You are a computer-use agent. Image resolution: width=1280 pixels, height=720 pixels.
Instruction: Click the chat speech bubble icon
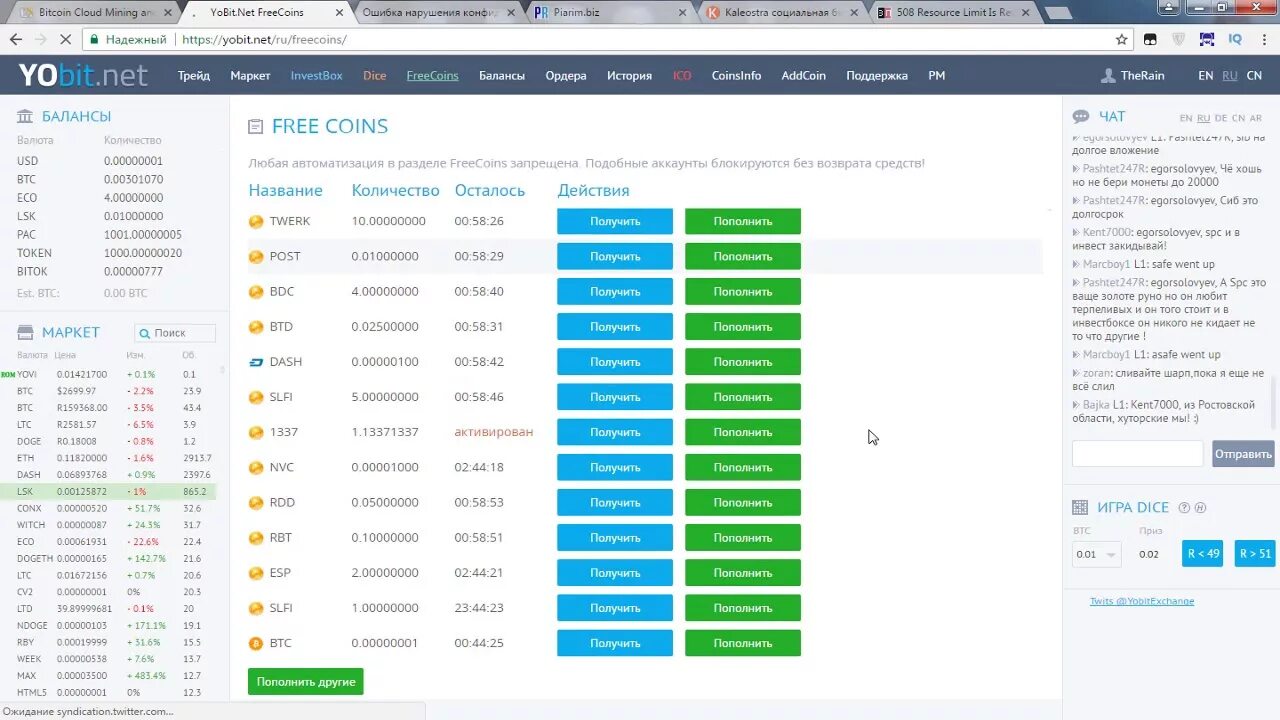(1080, 116)
